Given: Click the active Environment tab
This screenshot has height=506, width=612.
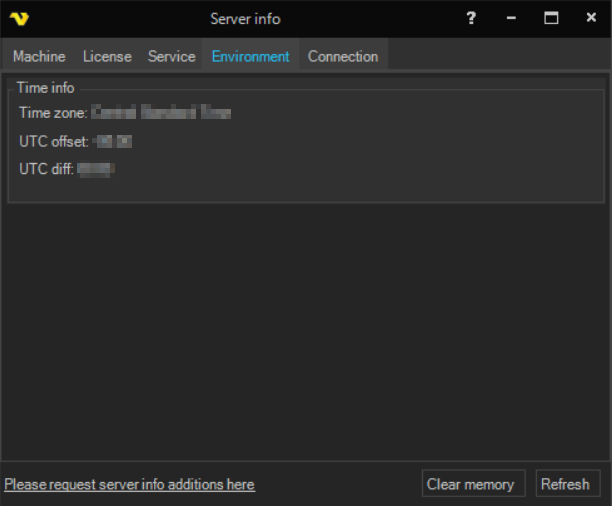Looking at the screenshot, I should [250, 57].
